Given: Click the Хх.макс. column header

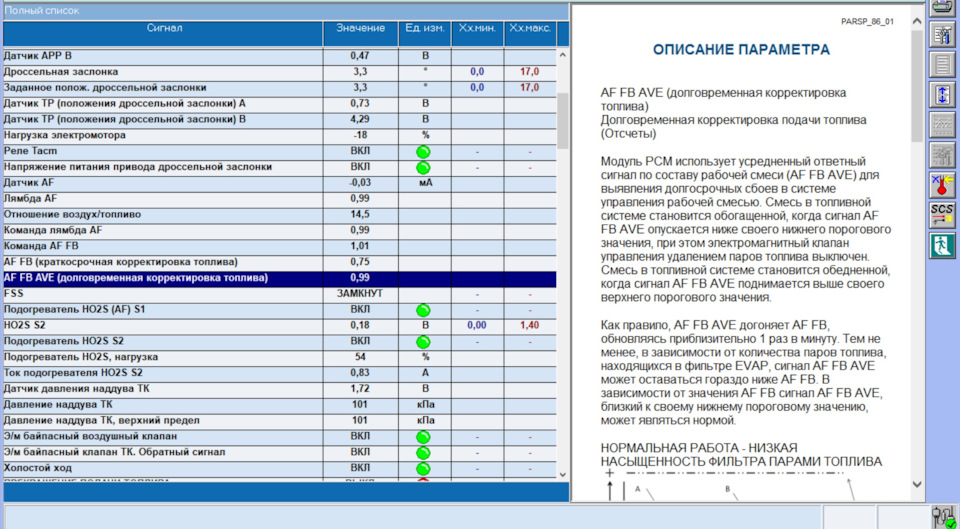Looking at the screenshot, I should click(x=530, y=33).
